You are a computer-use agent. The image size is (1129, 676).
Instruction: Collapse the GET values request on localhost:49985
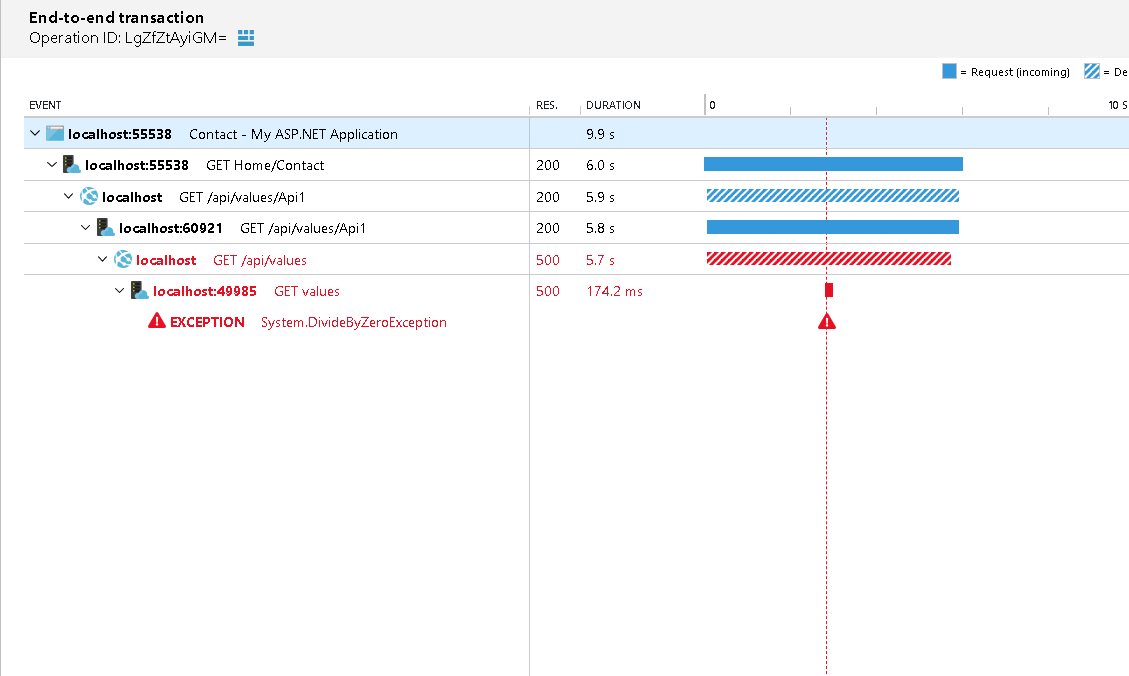[x=119, y=290]
